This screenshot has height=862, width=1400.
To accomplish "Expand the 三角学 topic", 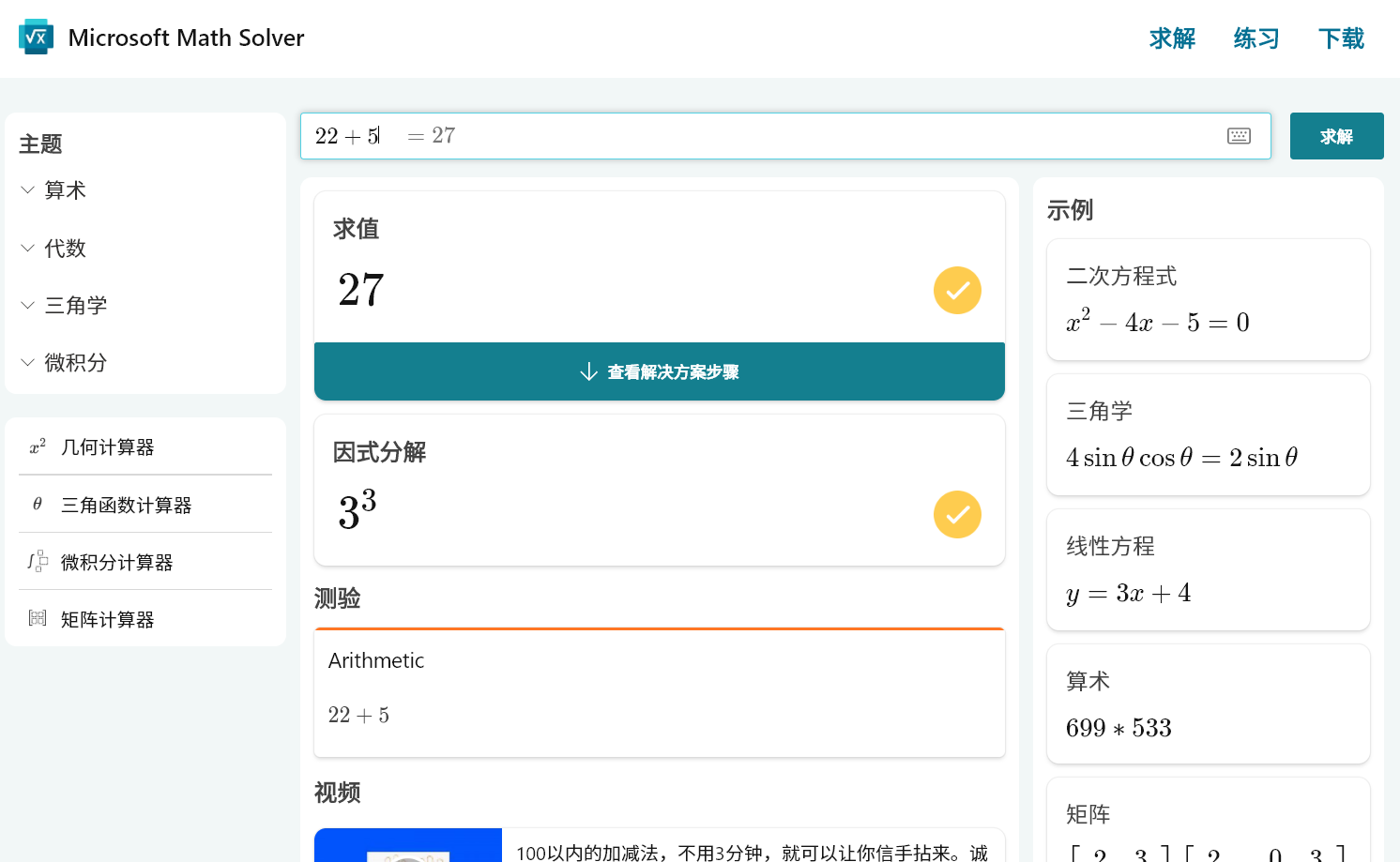I will tap(75, 306).
